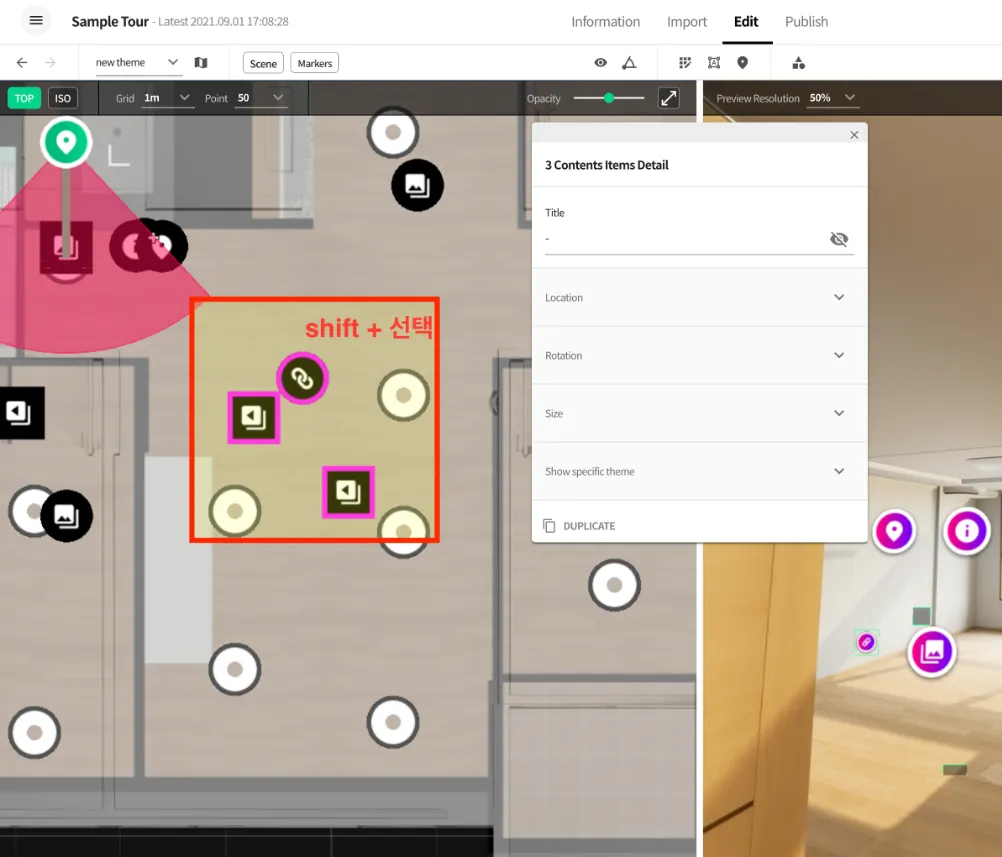Close the Contents Items Detail panel
Image resolution: width=1002 pixels, height=857 pixels.
pos(854,135)
